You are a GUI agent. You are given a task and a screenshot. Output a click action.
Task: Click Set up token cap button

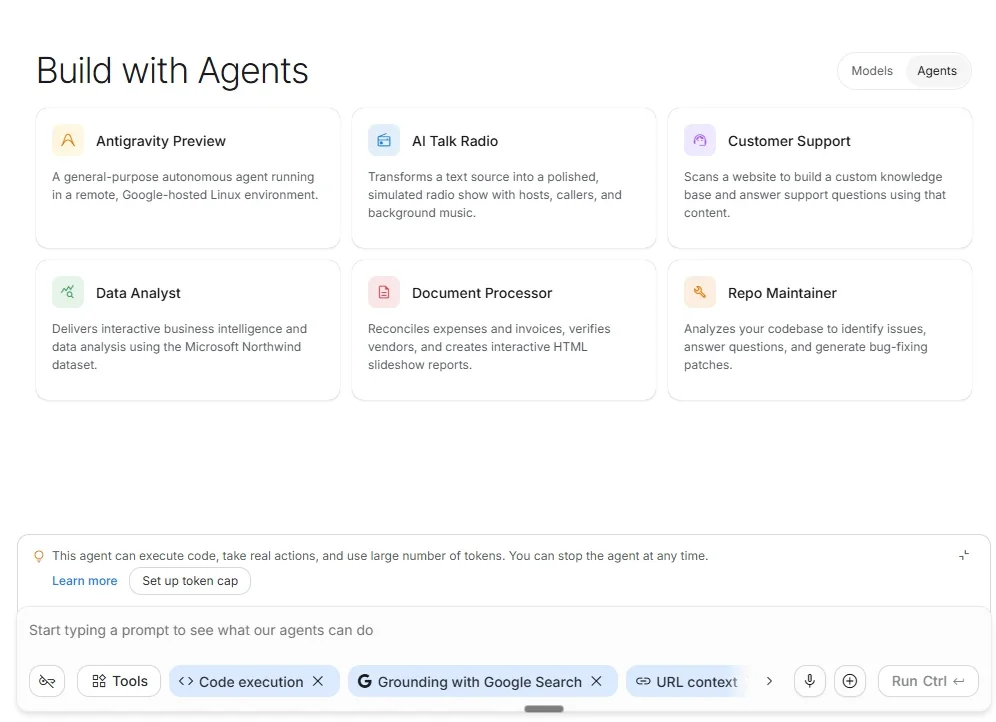click(190, 581)
